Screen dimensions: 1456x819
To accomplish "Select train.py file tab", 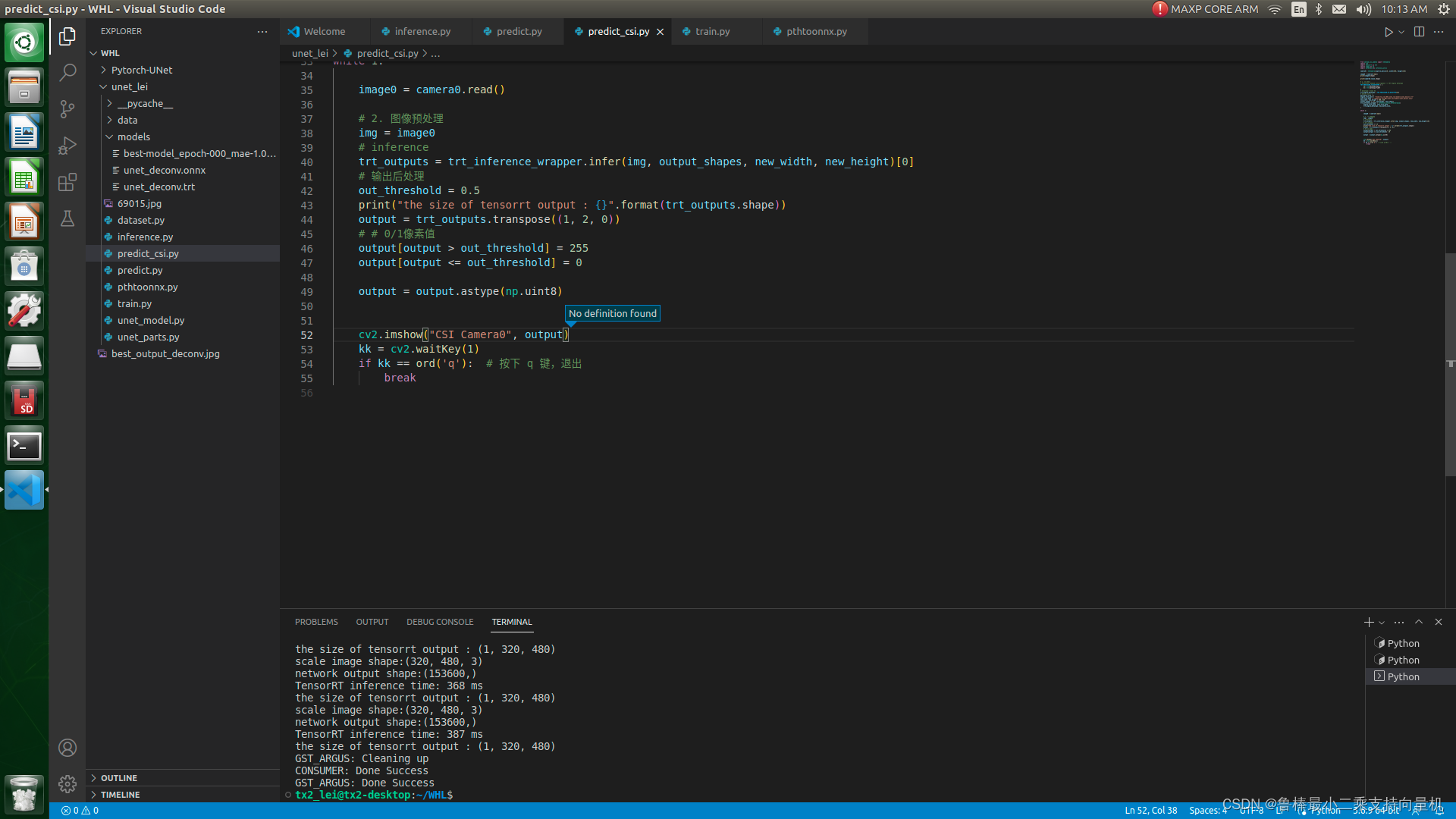I will (x=712, y=31).
